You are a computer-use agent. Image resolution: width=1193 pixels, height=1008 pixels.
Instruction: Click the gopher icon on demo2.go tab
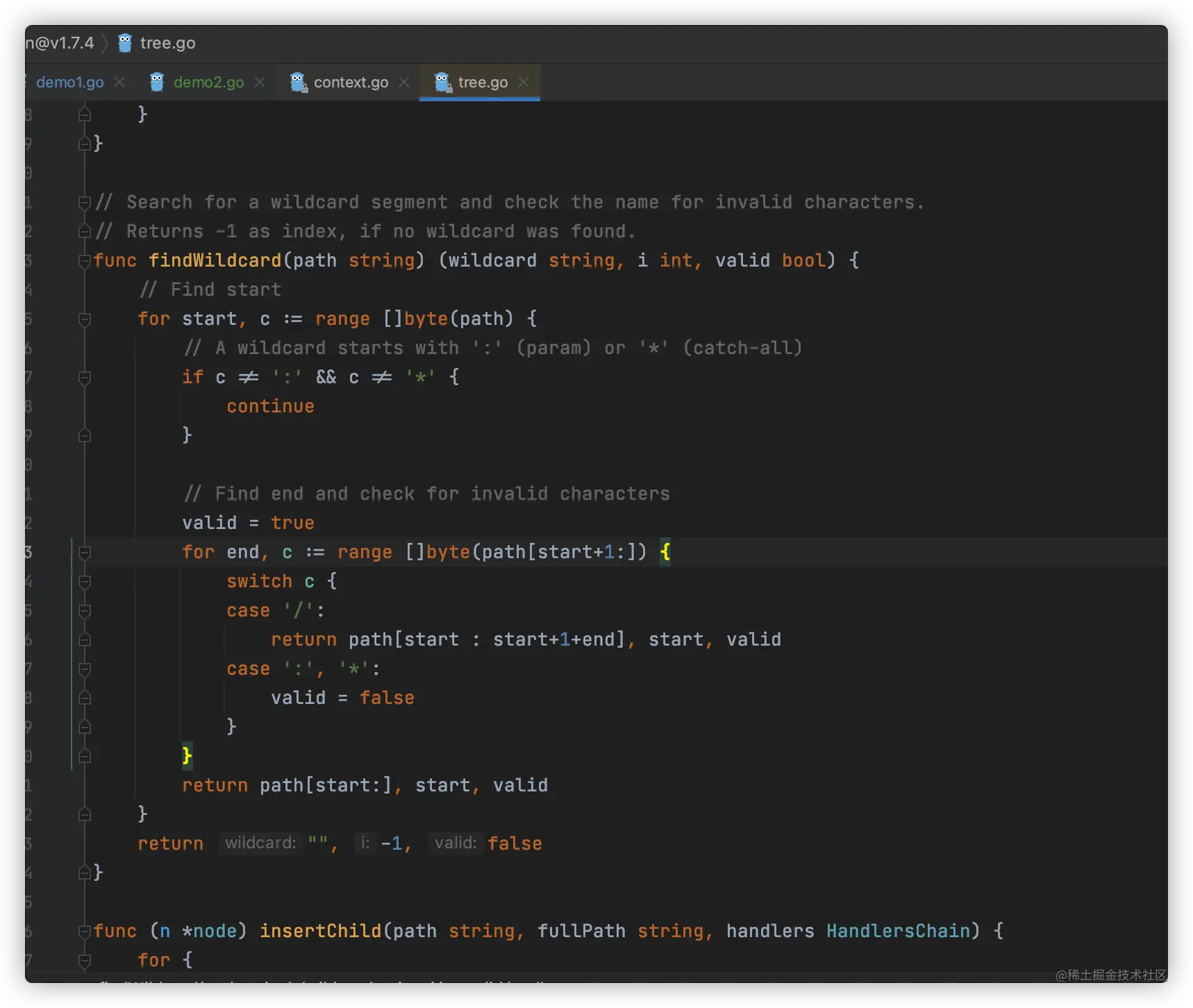point(157,82)
